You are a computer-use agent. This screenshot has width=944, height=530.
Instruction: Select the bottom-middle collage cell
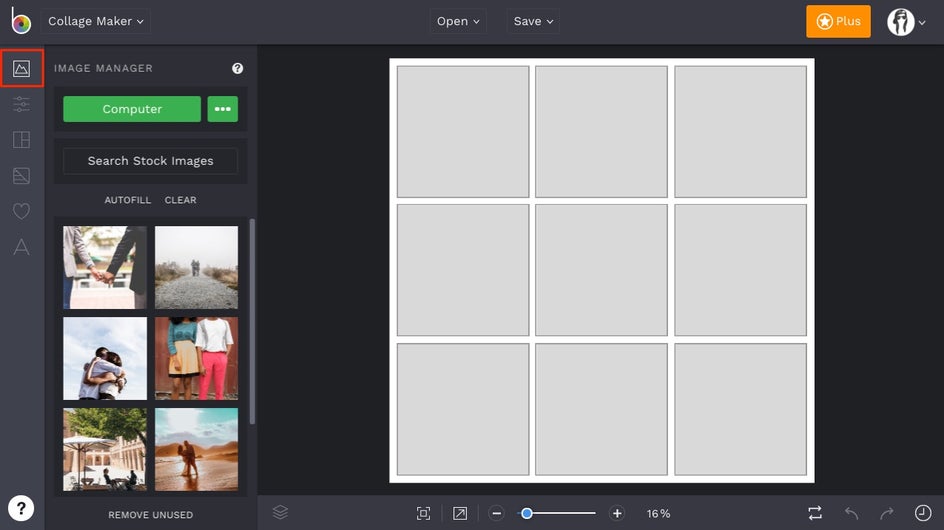pos(601,409)
